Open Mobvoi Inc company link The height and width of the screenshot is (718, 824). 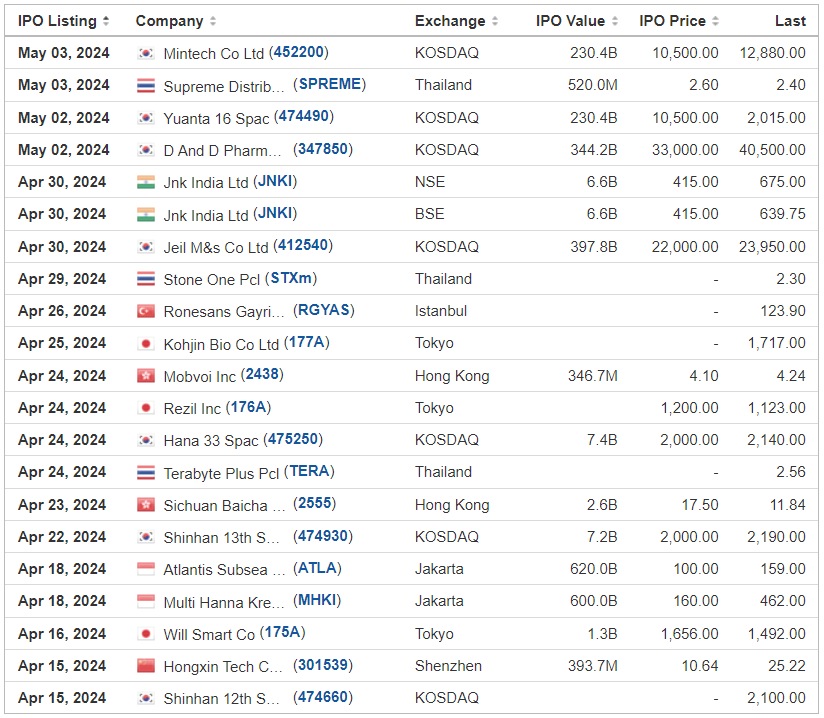[x=200, y=376]
